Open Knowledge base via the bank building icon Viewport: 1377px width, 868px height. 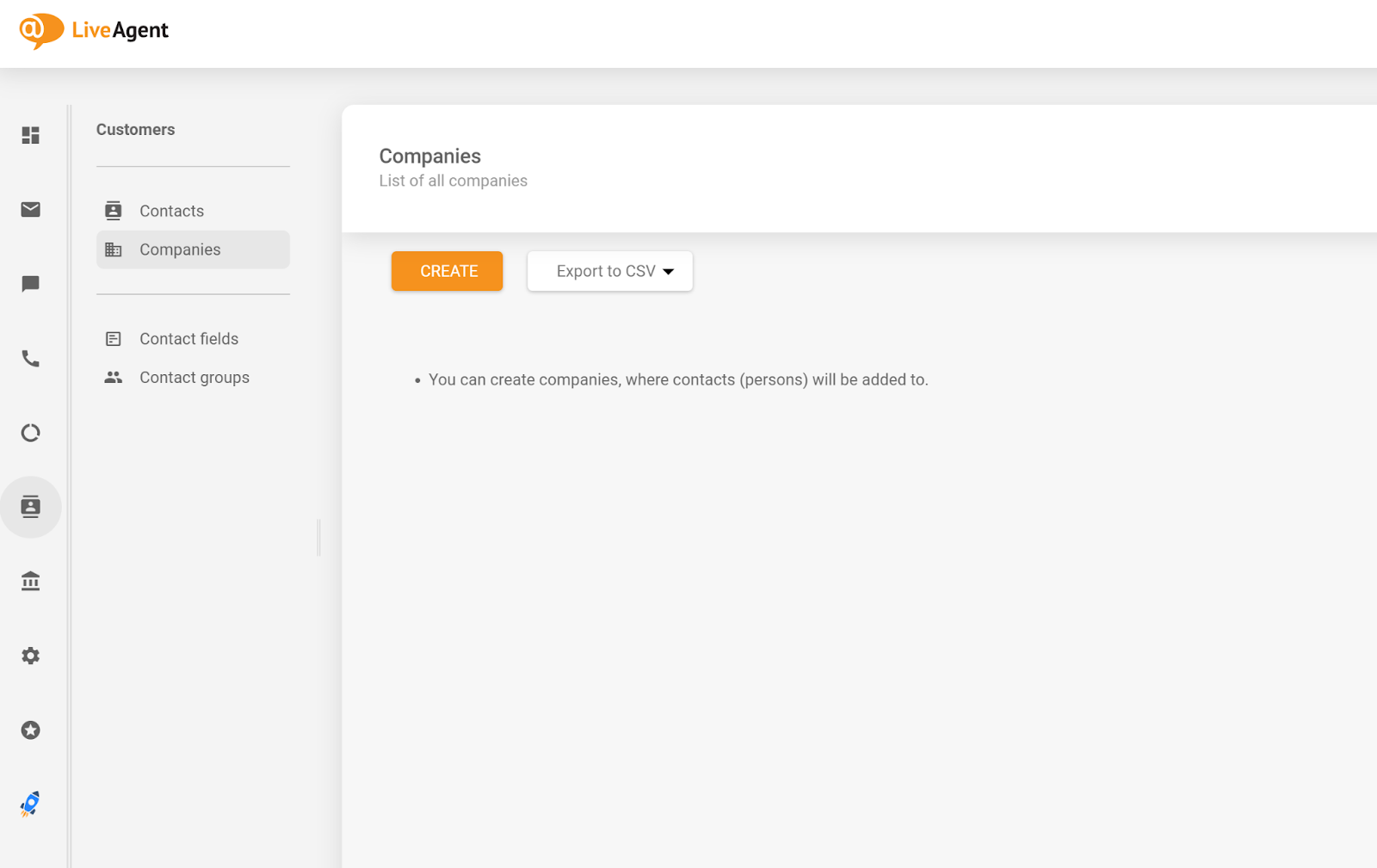point(31,582)
